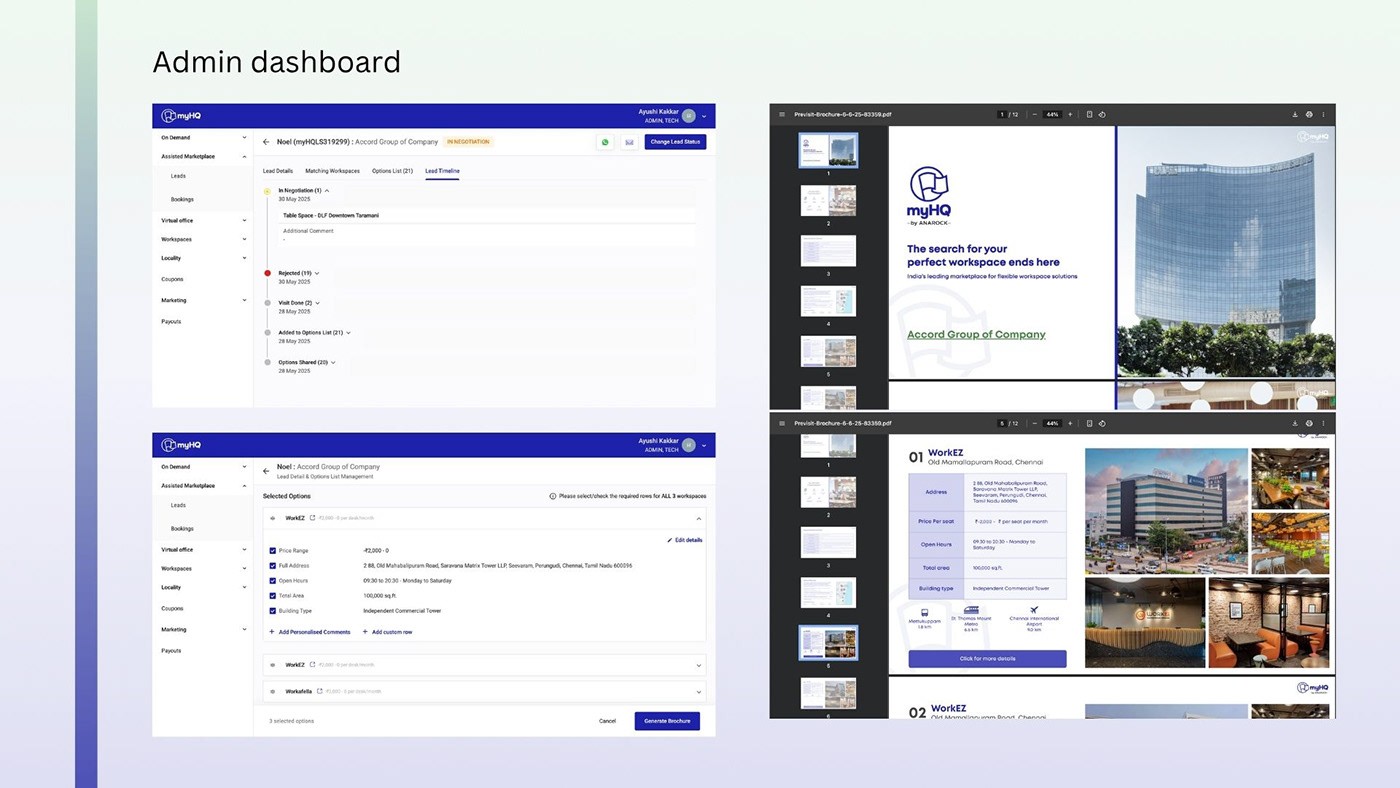Screen dimensions: 1400x788
Task: Expand the Visit Done (2) section
Action: coord(318,303)
